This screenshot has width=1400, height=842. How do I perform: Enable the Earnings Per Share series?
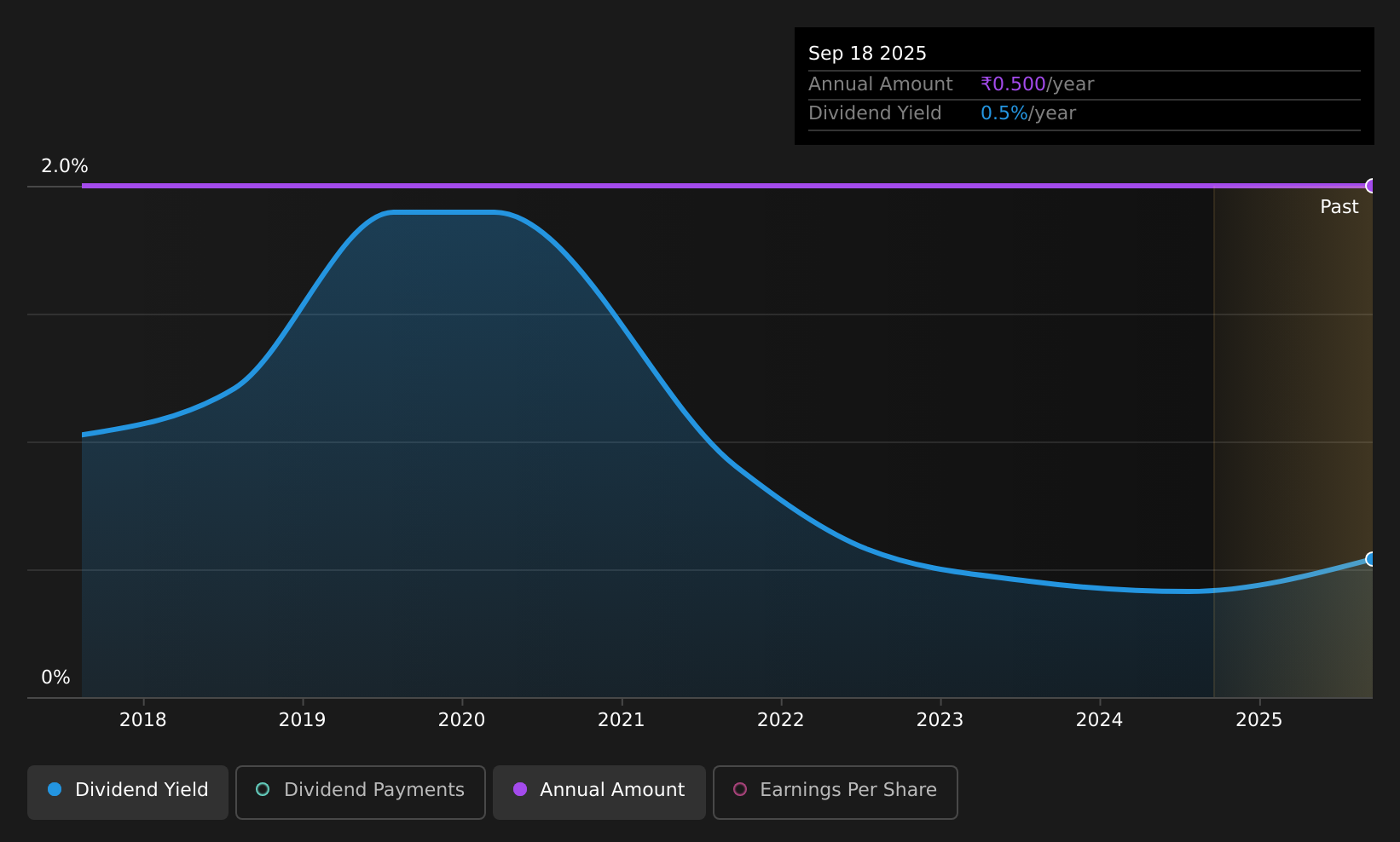pos(836,792)
